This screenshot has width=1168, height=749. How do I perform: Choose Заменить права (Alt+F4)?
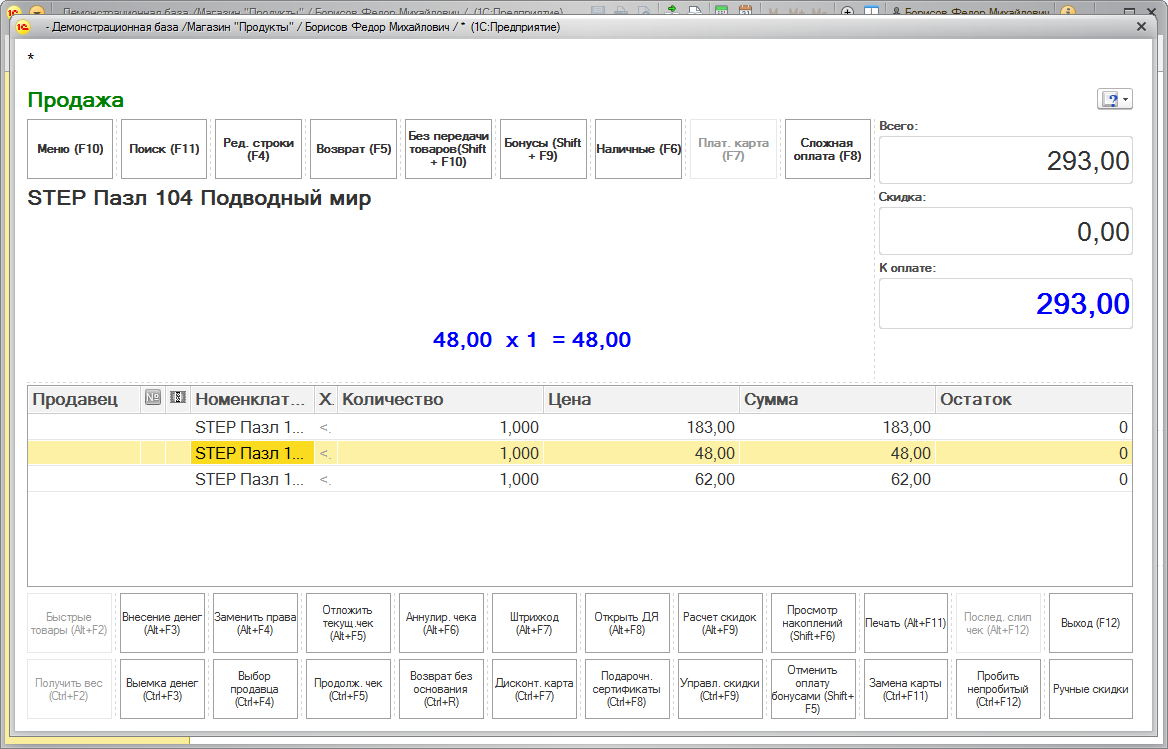[x=256, y=623]
